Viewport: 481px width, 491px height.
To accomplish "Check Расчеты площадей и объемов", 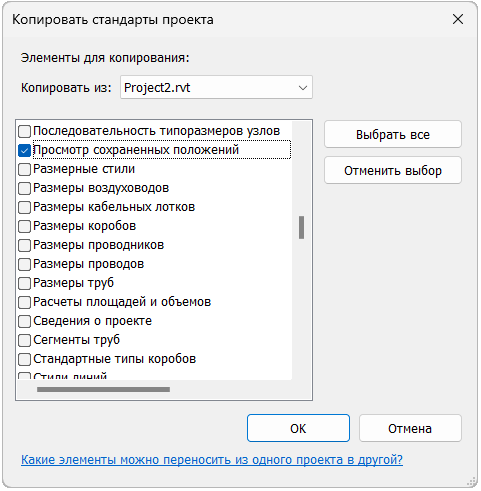I will [24, 302].
